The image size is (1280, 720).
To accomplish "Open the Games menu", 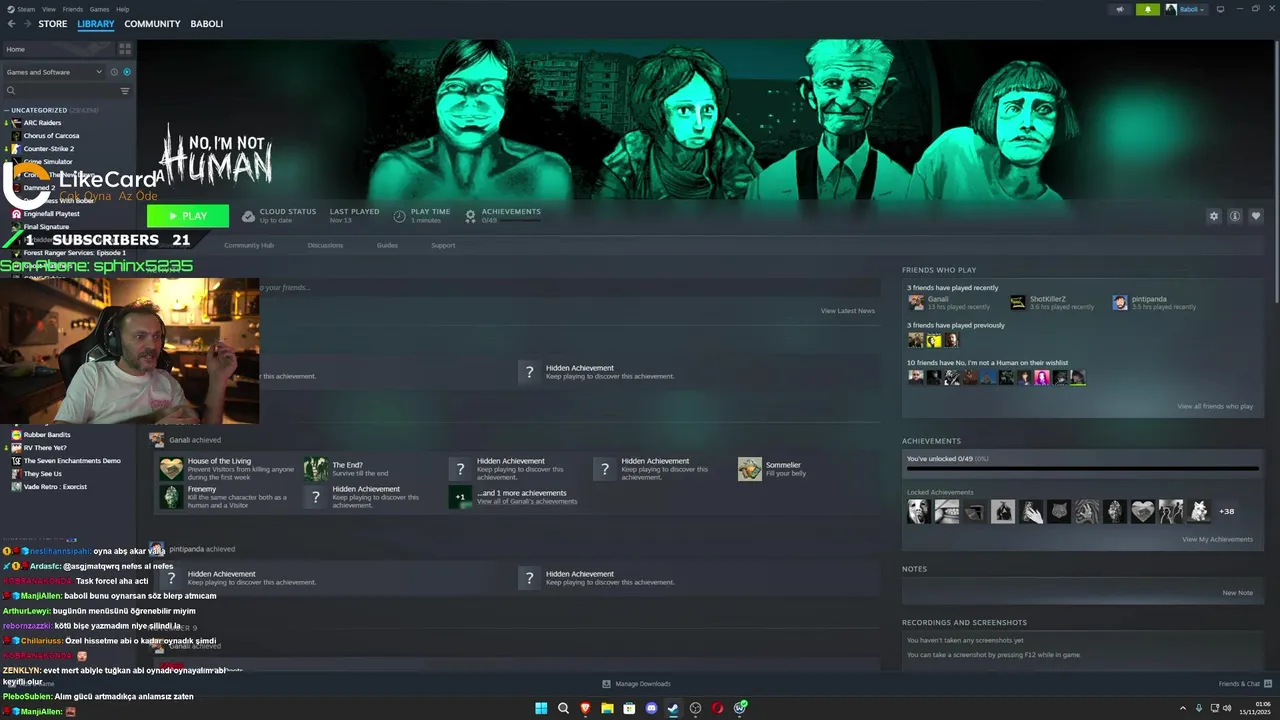I will pos(100,9).
